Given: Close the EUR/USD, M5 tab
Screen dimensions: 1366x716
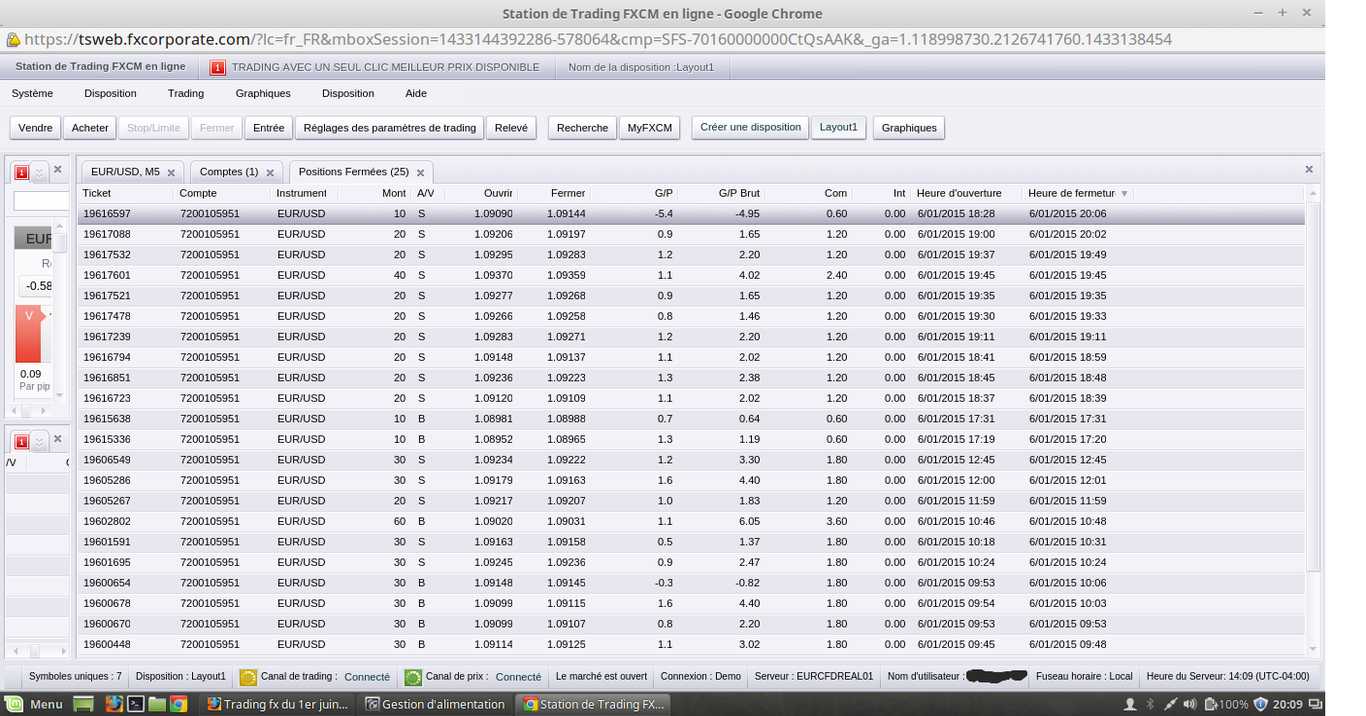Looking at the screenshot, I should point(172,173).
